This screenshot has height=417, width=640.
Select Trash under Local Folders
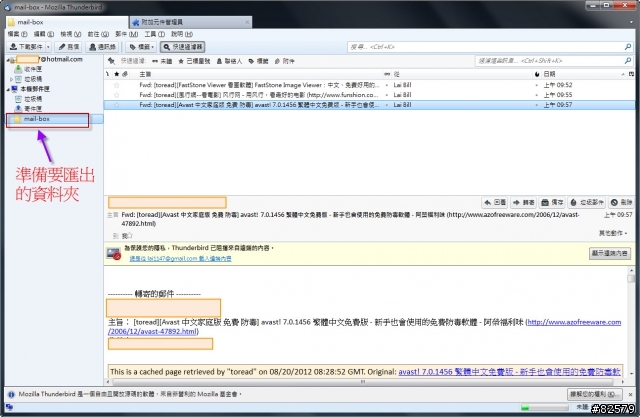33,99
